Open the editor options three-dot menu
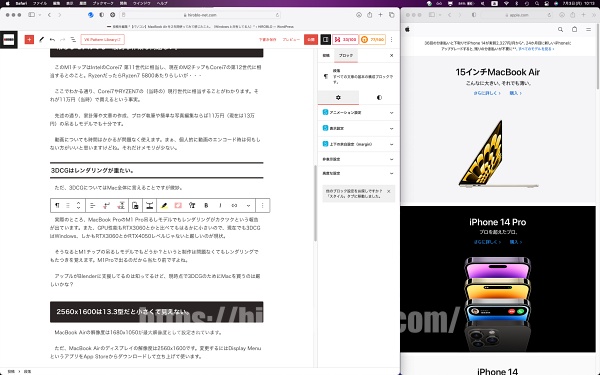 click(391, 39)
